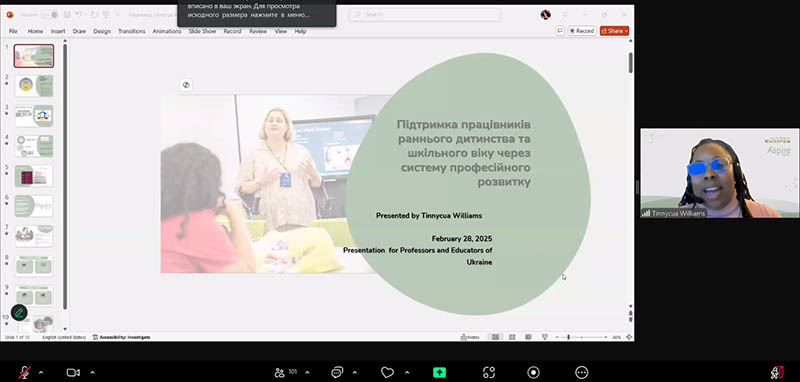Open the Slide Show ribbon tab

(202, 31)
